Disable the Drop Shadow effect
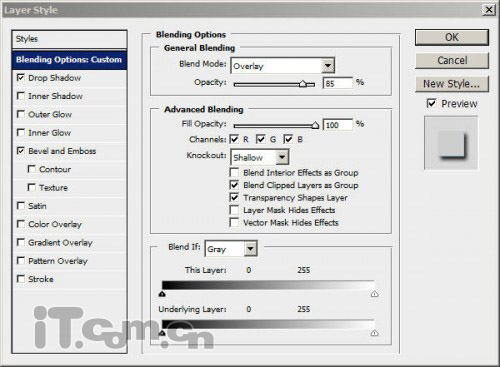The height and width of the screenshot is (367, 500). click(21, 78)
